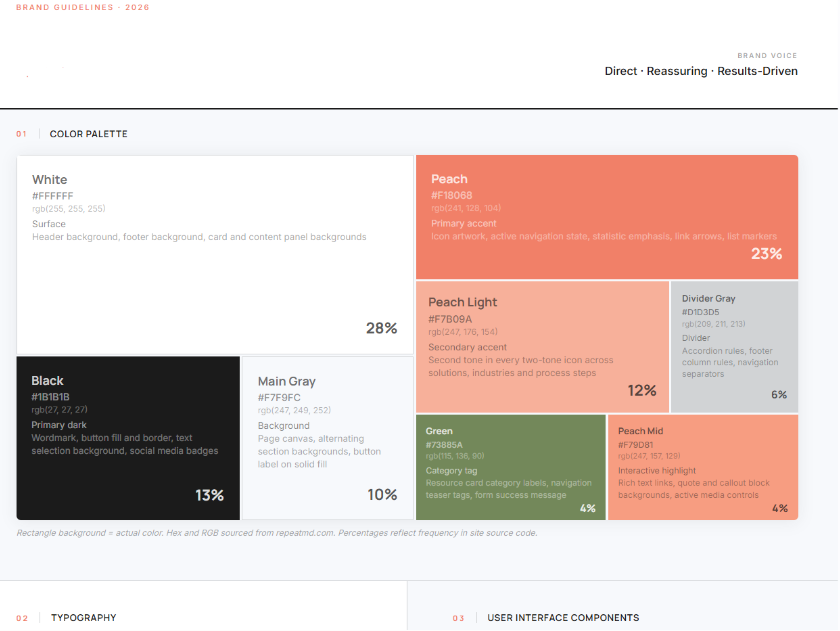Screen dimensions: 840x631
Task: Click the White color swatch block
Action: [215, 255]
